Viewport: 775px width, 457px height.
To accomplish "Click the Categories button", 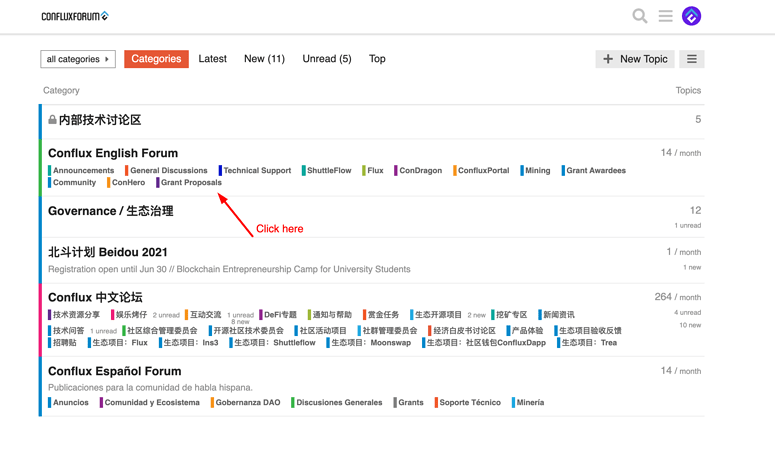I will point(156,59).
